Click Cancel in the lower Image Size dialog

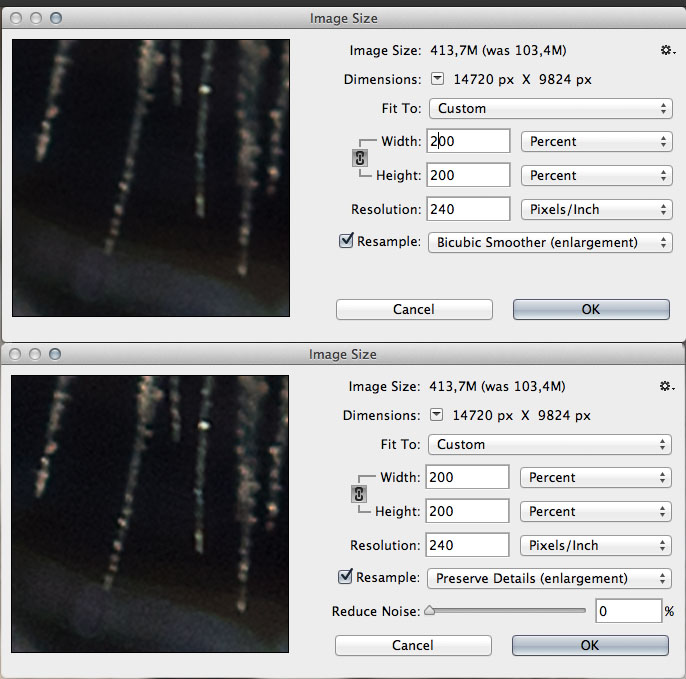[413, 645]
